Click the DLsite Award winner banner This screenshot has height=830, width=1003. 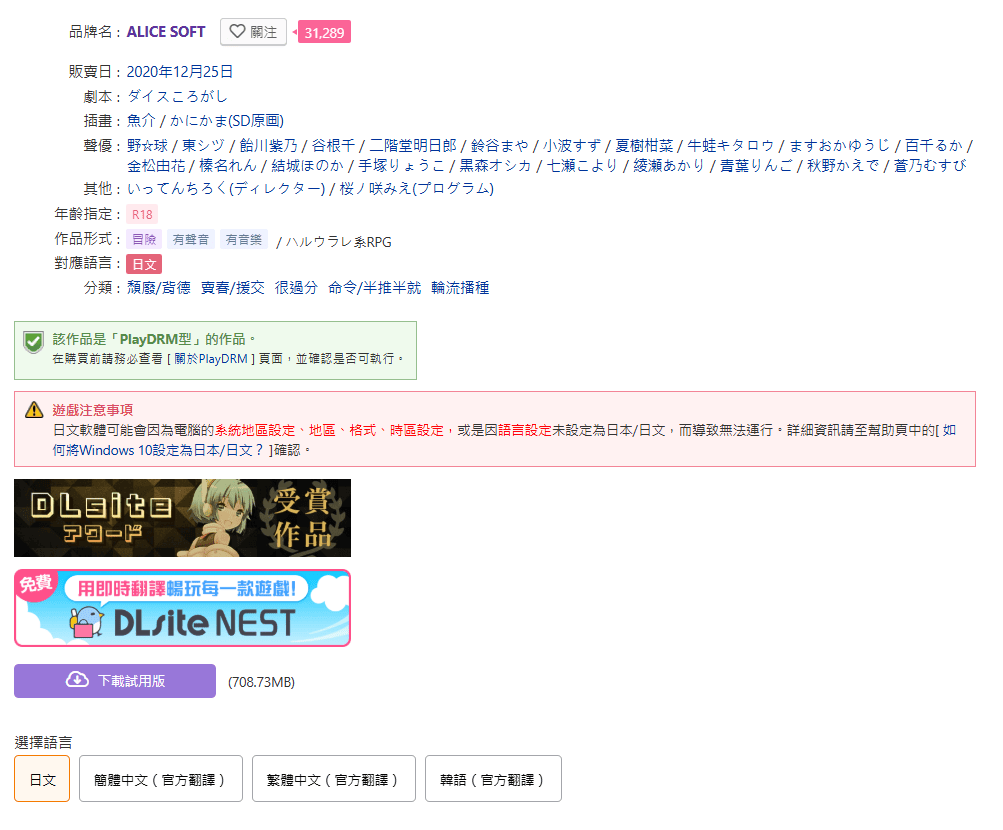pos(182,517)
